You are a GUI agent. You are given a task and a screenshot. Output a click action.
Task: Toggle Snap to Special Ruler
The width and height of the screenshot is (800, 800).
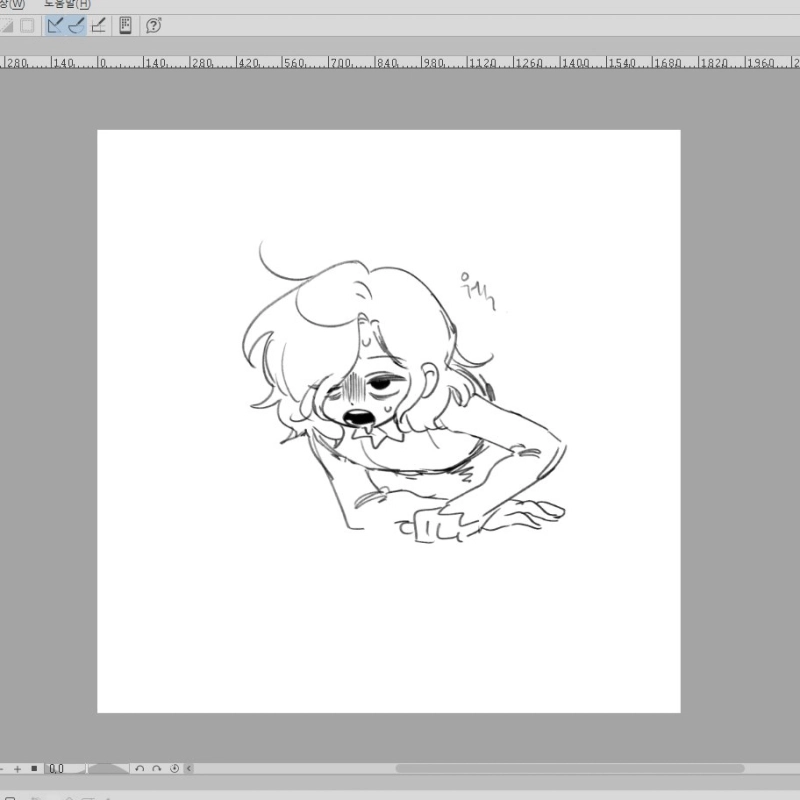[76, 26]
